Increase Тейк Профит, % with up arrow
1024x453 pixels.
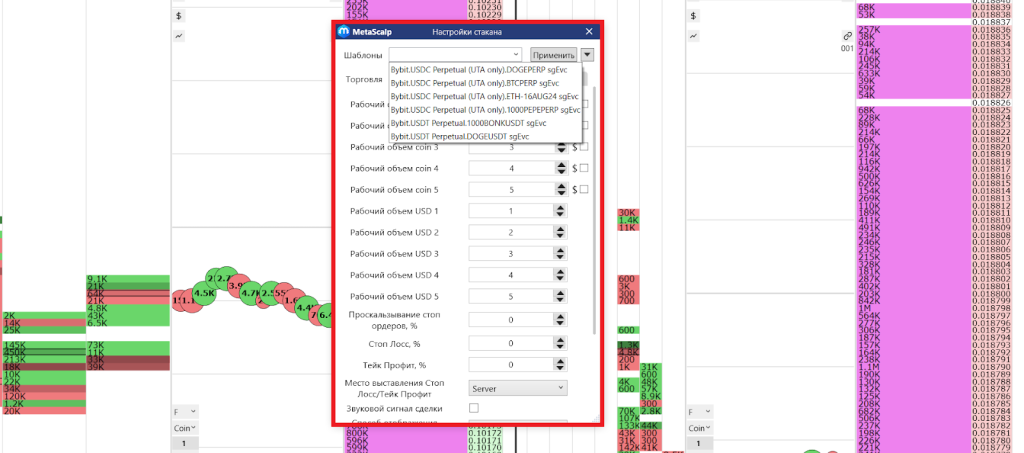[x=561, y=362]
